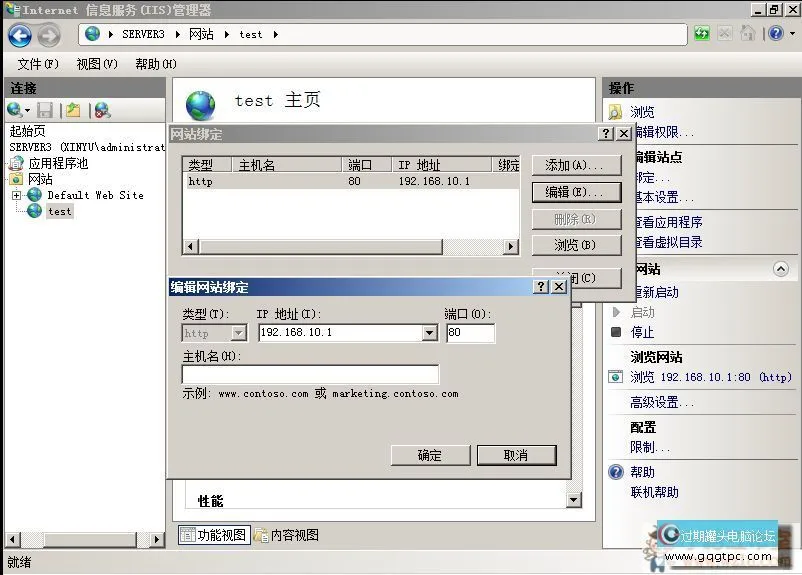Click Connections pane scrollbar right arrow
The height and width of the screenshot is (575, 802).
point(157,539)
